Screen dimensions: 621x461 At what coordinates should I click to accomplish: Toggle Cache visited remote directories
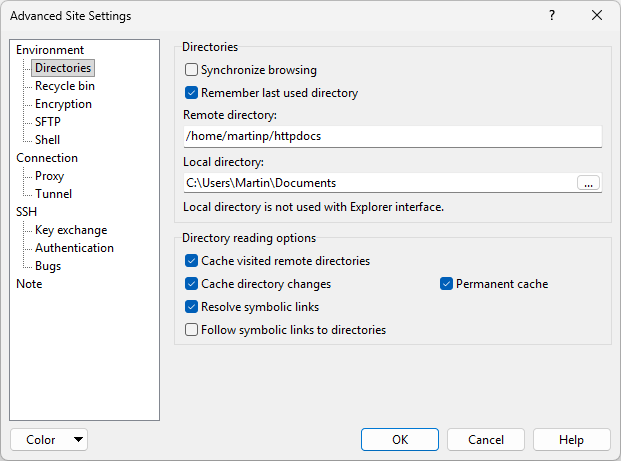click(x=192, y=261)
